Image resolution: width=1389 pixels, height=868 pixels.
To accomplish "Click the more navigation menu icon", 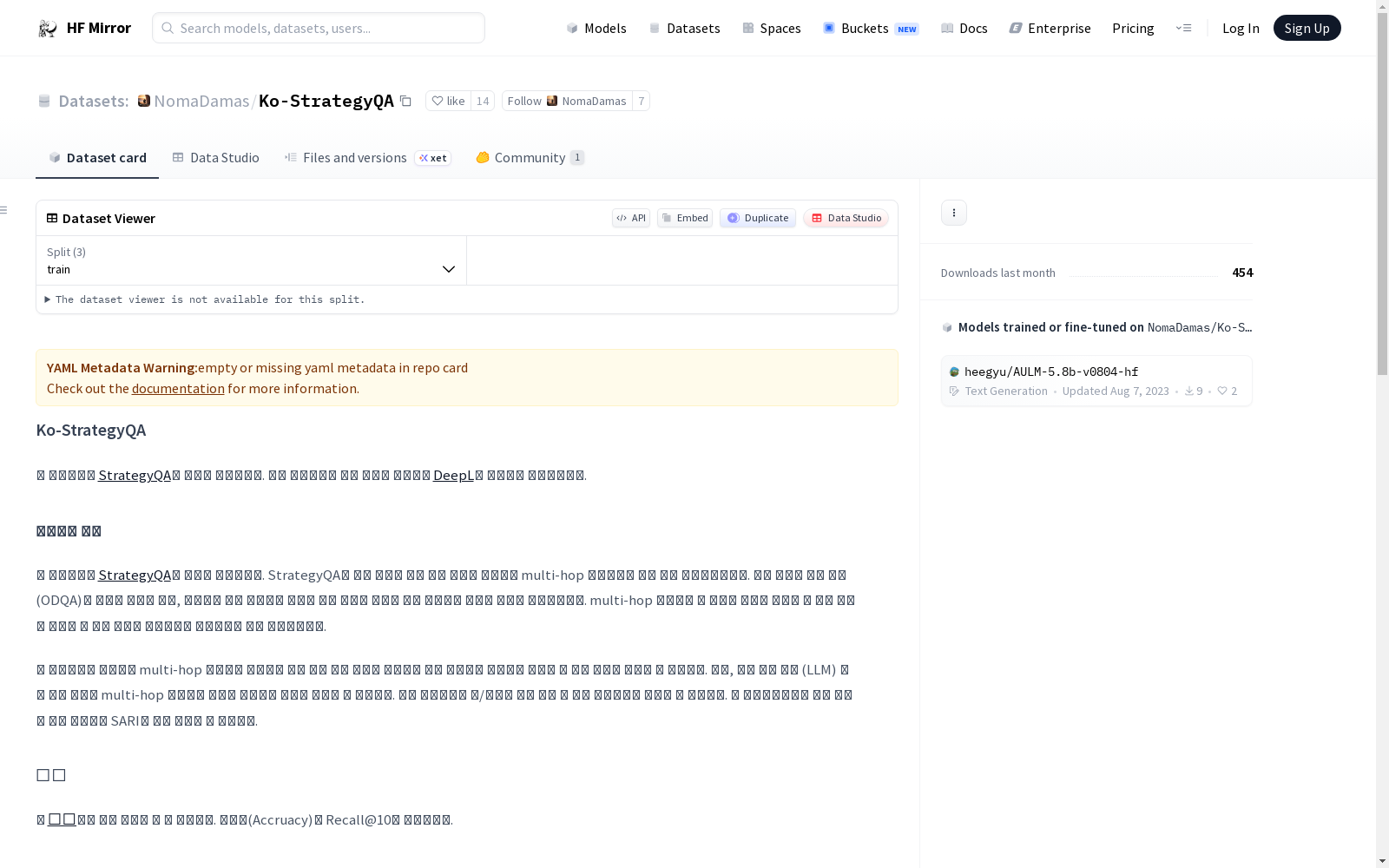I will click(1183, 28).
